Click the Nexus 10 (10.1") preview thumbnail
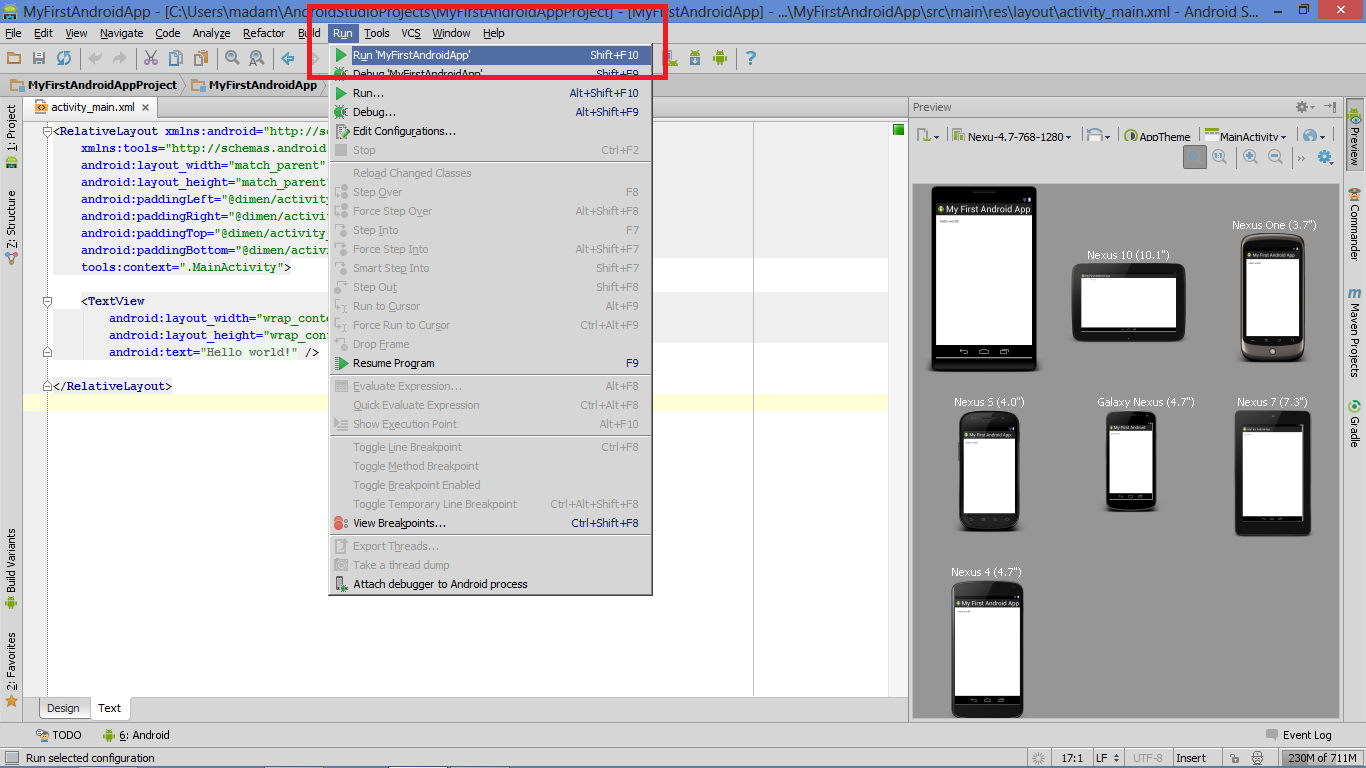Screen dimensions: 1366x768 pos(1128,303)
